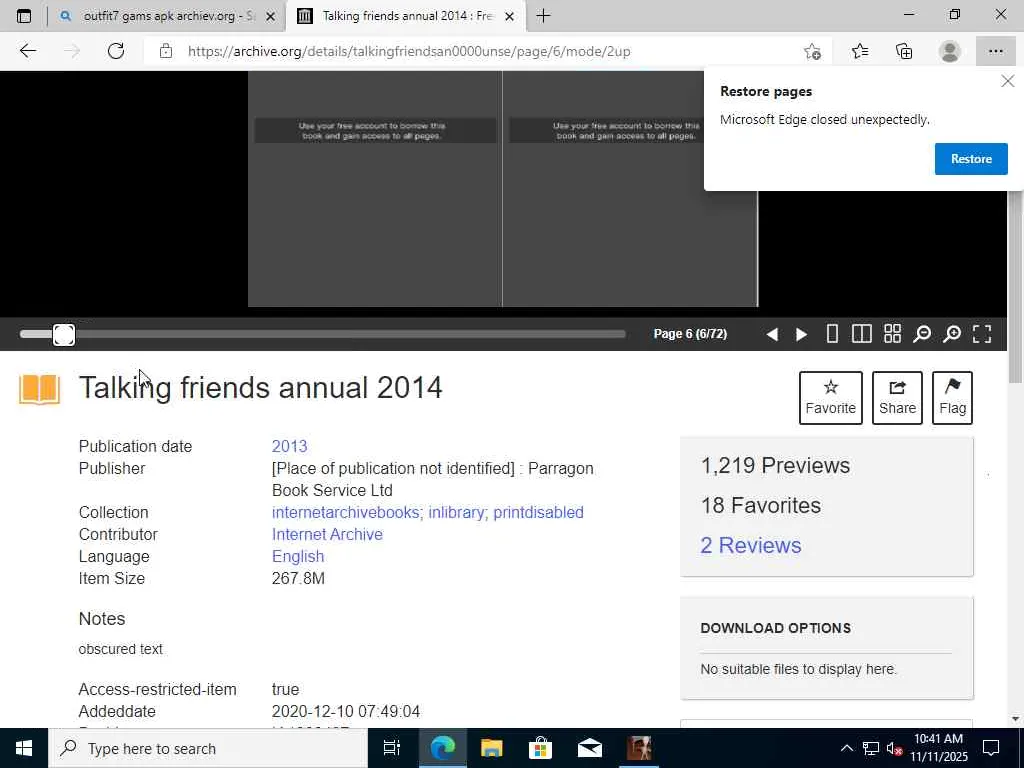Open the internetarchivebooks collection link

click(x=347, y=512)
